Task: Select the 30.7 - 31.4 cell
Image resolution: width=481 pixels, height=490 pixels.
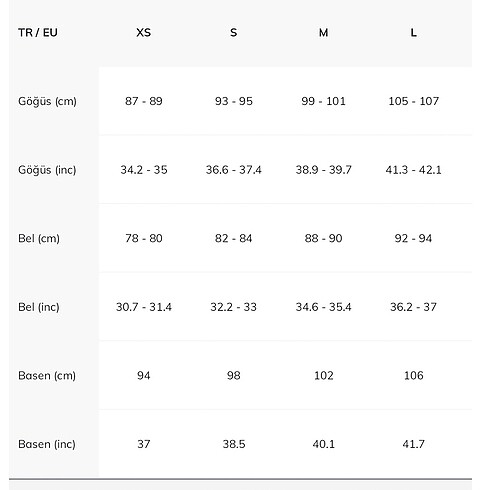Action: 144,307
